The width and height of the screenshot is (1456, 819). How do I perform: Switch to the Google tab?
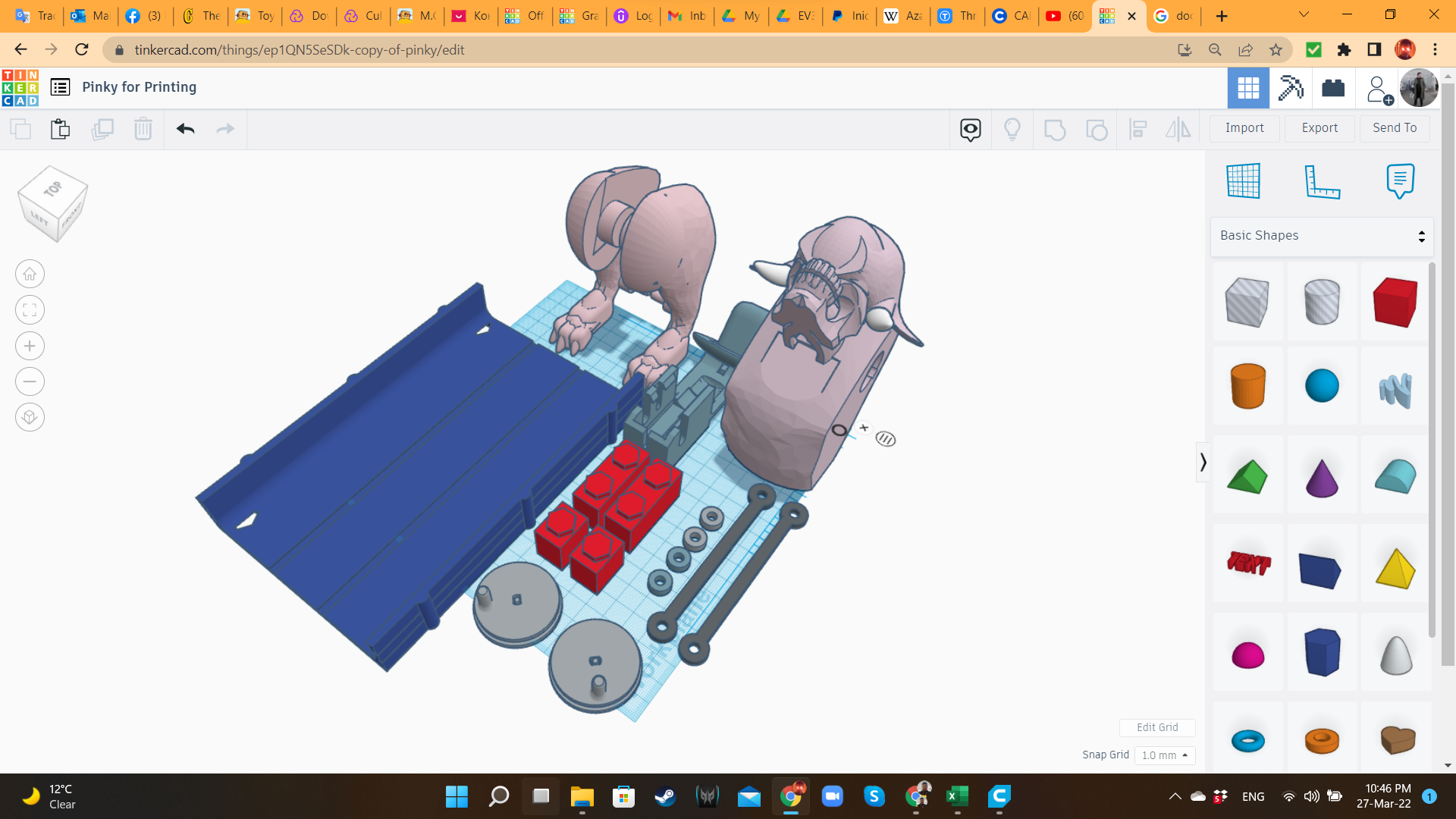(1172, 16)
